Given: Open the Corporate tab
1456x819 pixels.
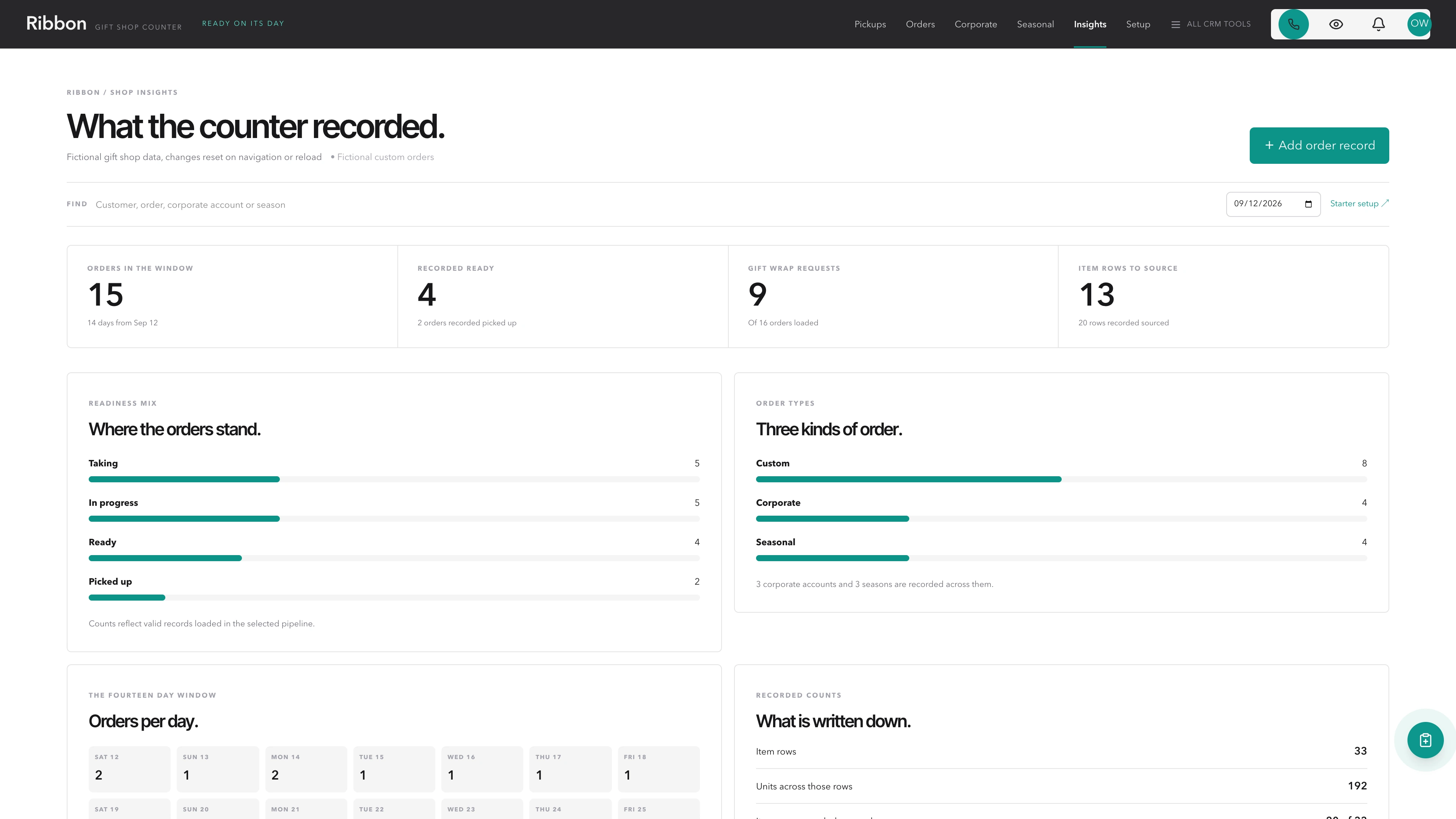Looking at the screenshot, I should pyautogui.click(x=976, y=24).
